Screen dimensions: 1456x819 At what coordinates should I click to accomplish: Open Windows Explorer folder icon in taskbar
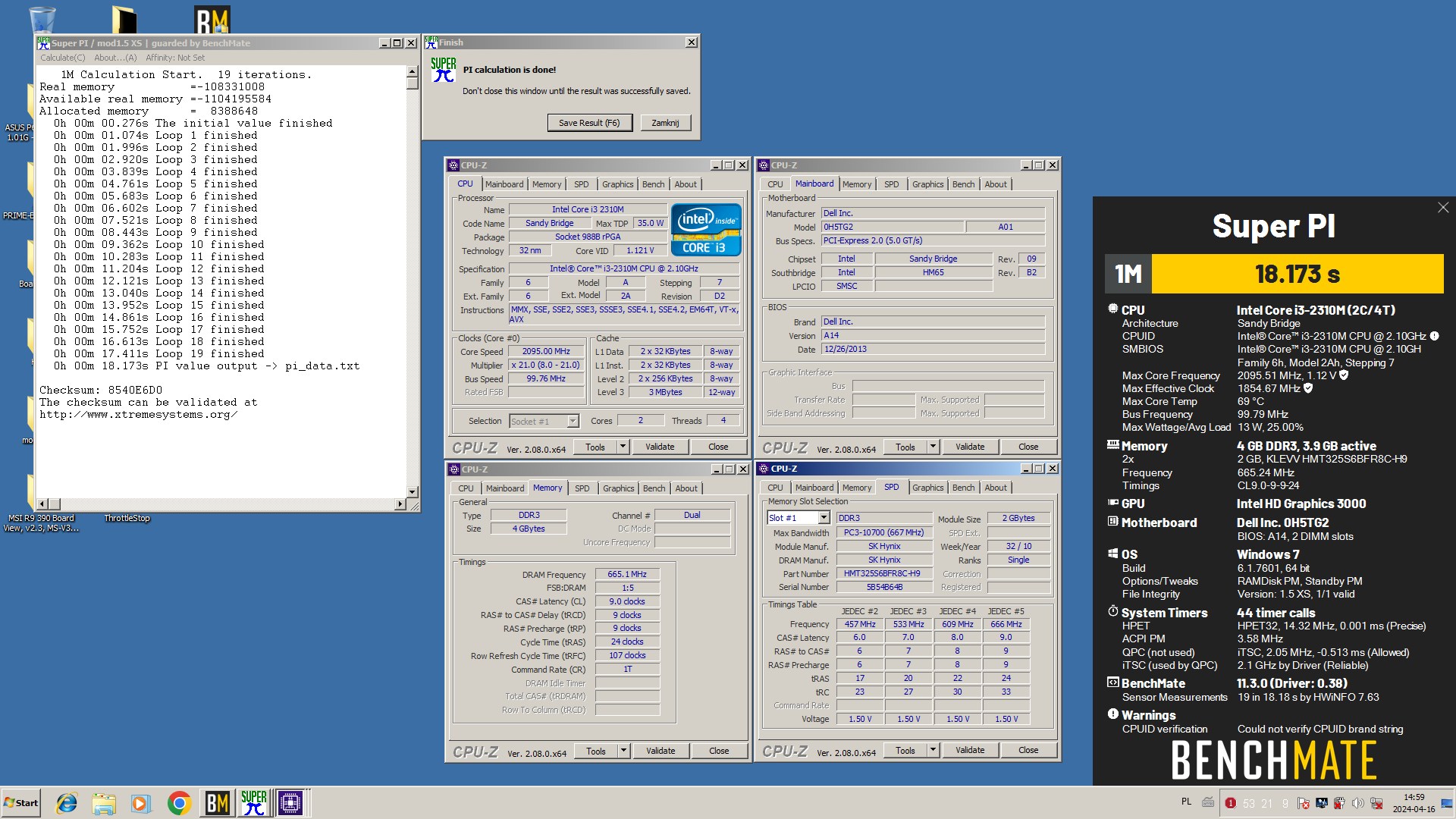[104, 802]
